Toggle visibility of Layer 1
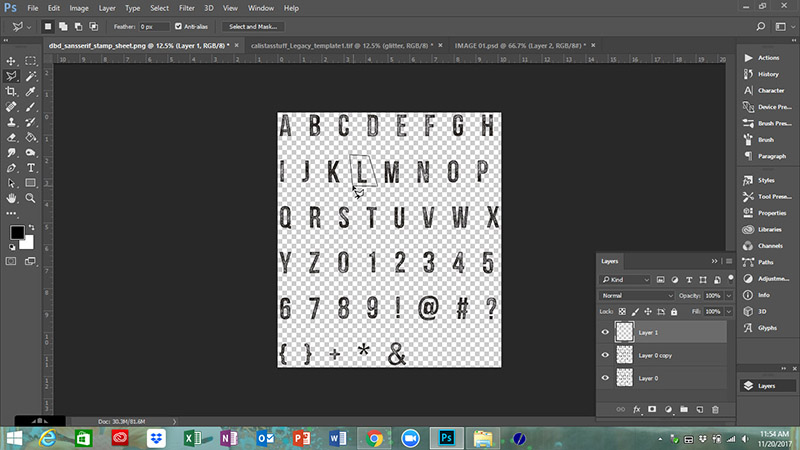800x450 pixels. click(x=605, y=332)
